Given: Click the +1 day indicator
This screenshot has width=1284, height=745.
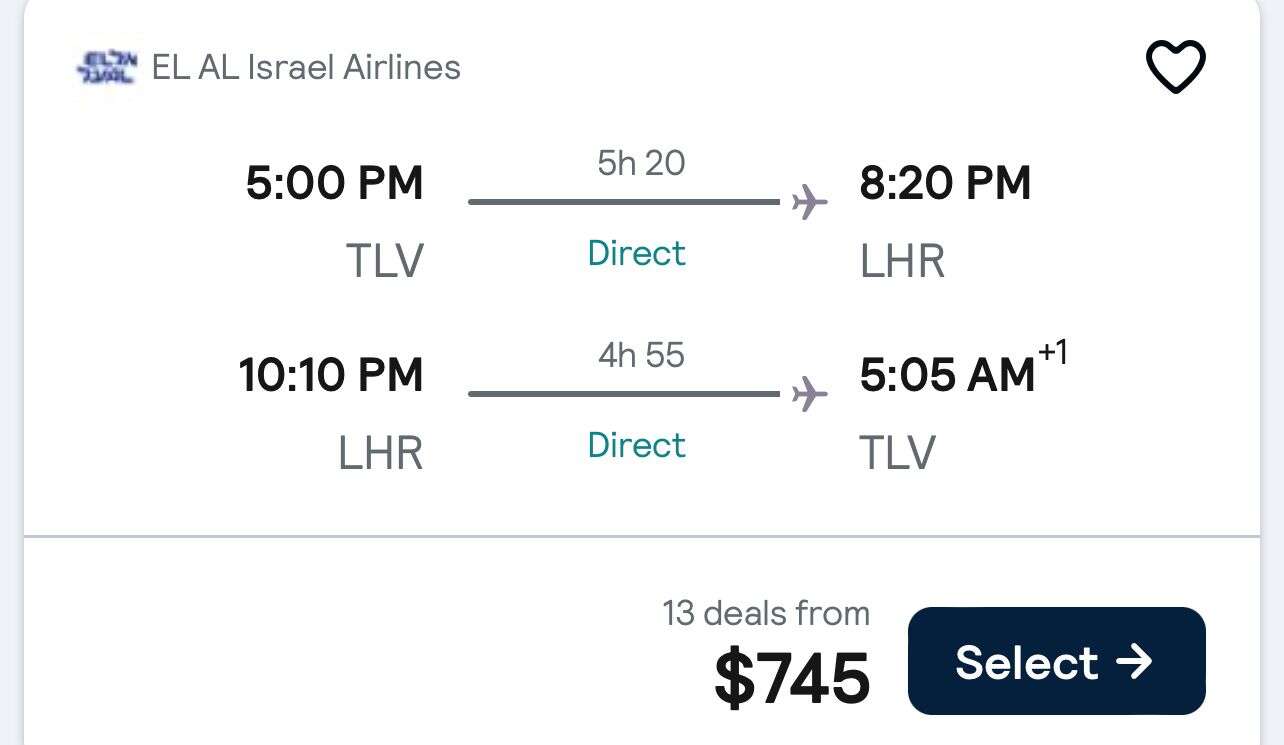Looking at the screenshot, I should click(1053, 353).
